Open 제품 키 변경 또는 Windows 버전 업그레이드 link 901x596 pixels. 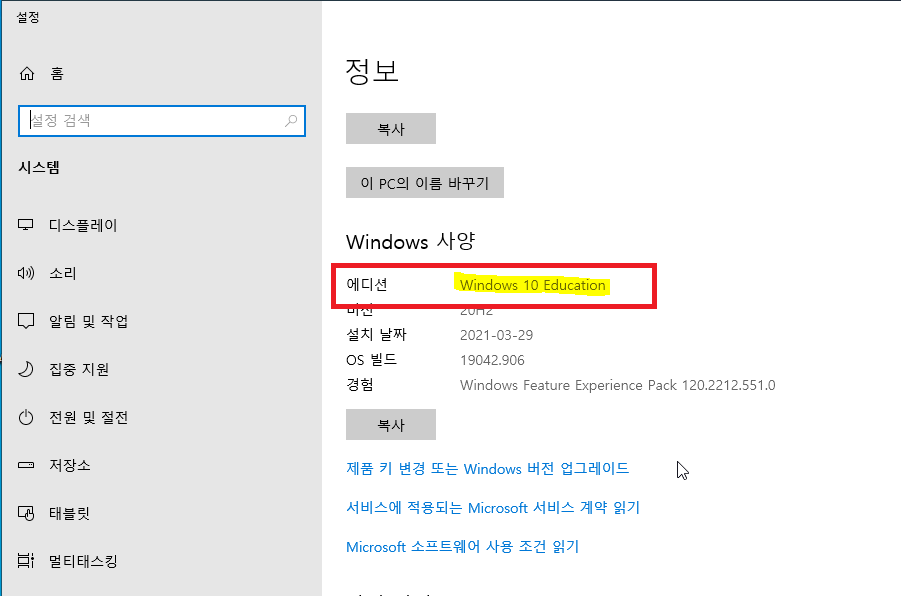[x=487, y=468]
